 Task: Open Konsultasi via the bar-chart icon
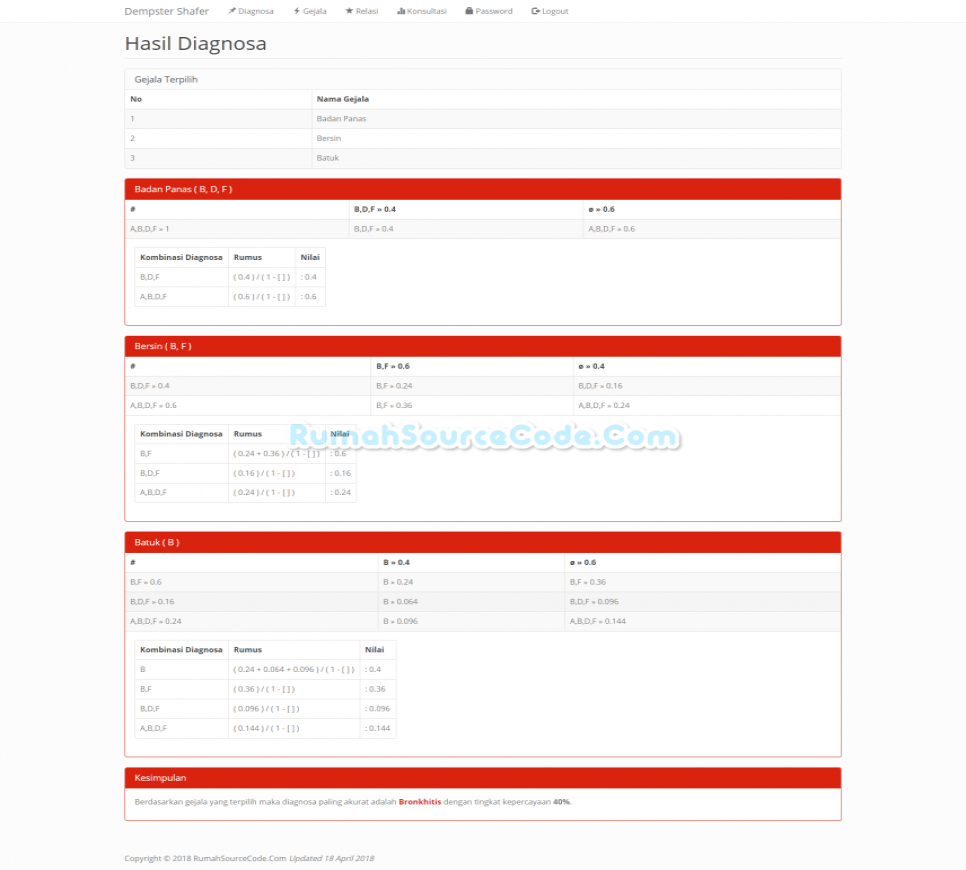399,11
